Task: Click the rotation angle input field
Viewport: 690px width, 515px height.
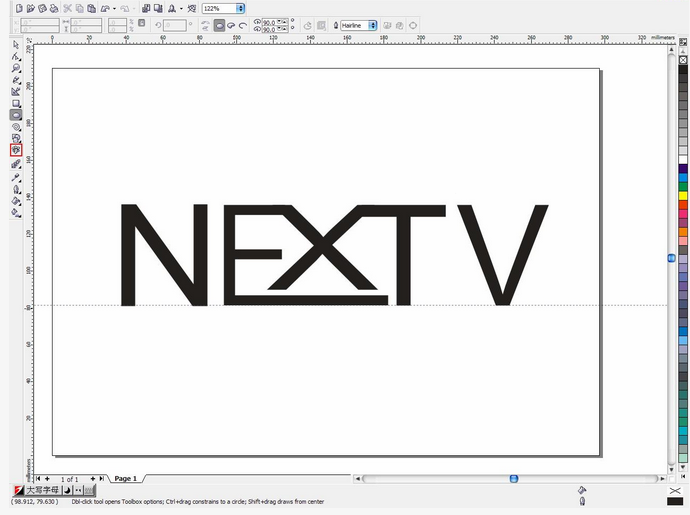Action: point(174,26)
